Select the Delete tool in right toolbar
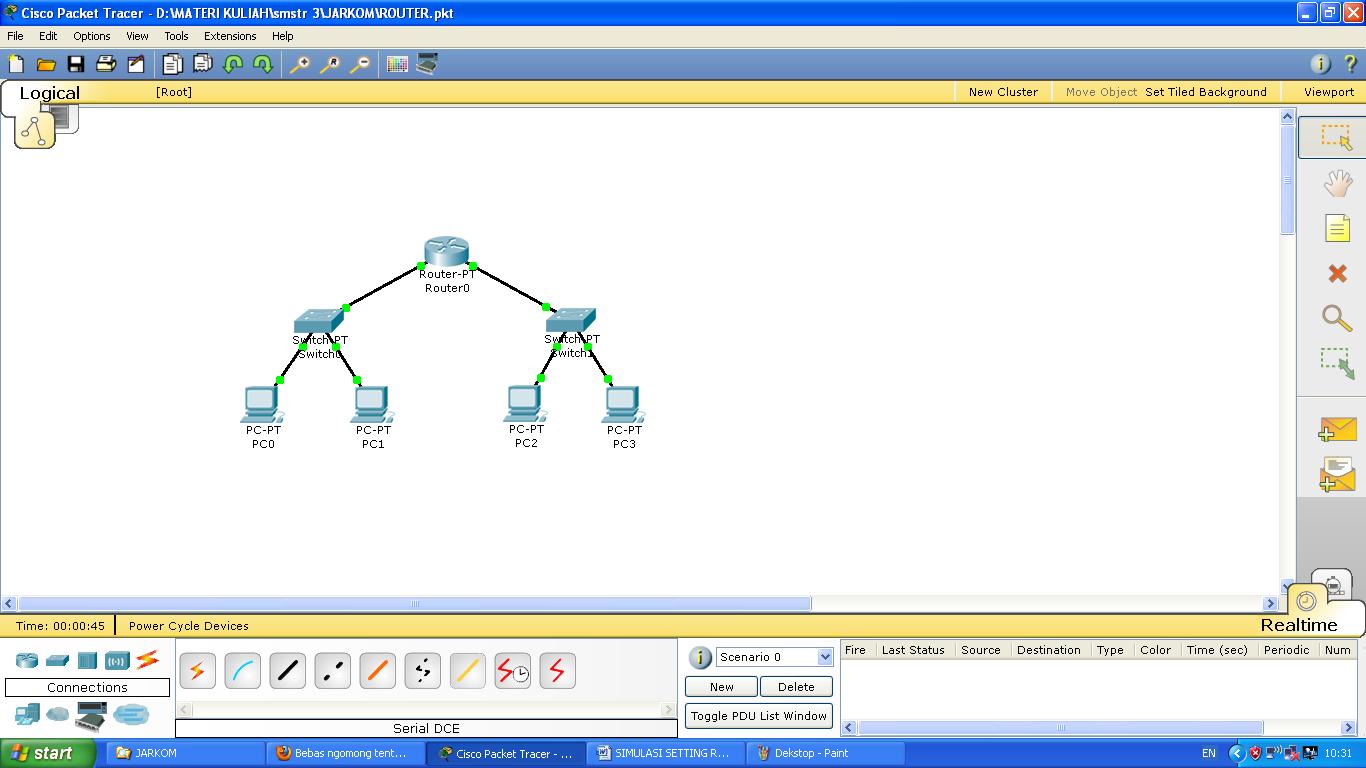This screenshot has height=768, width=1366. coord(1337,273)
